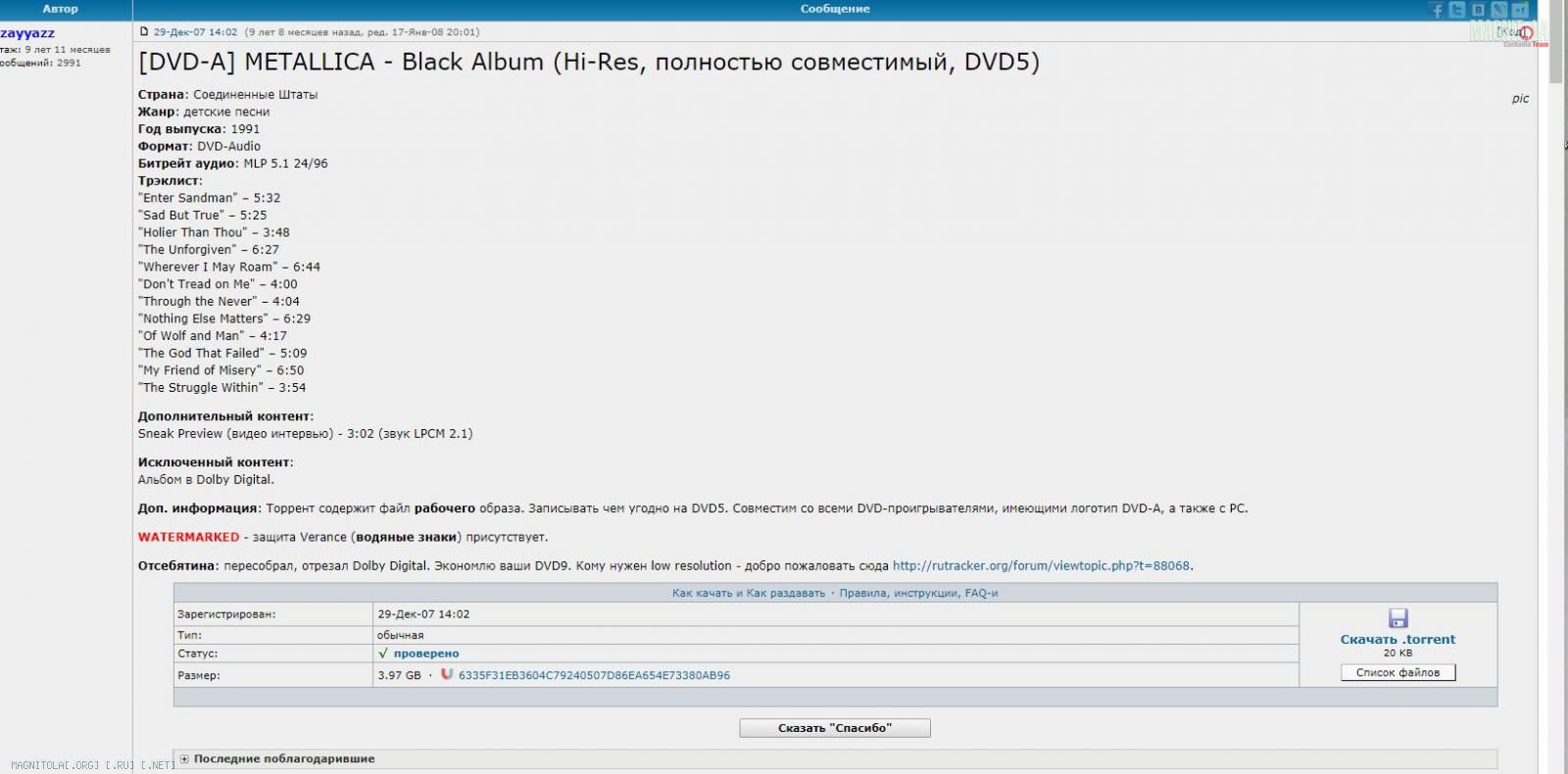Open post date link 29-Дек-07 14:02
The height and width of the screenshot is (774, 1568).
tap(195, 32)
